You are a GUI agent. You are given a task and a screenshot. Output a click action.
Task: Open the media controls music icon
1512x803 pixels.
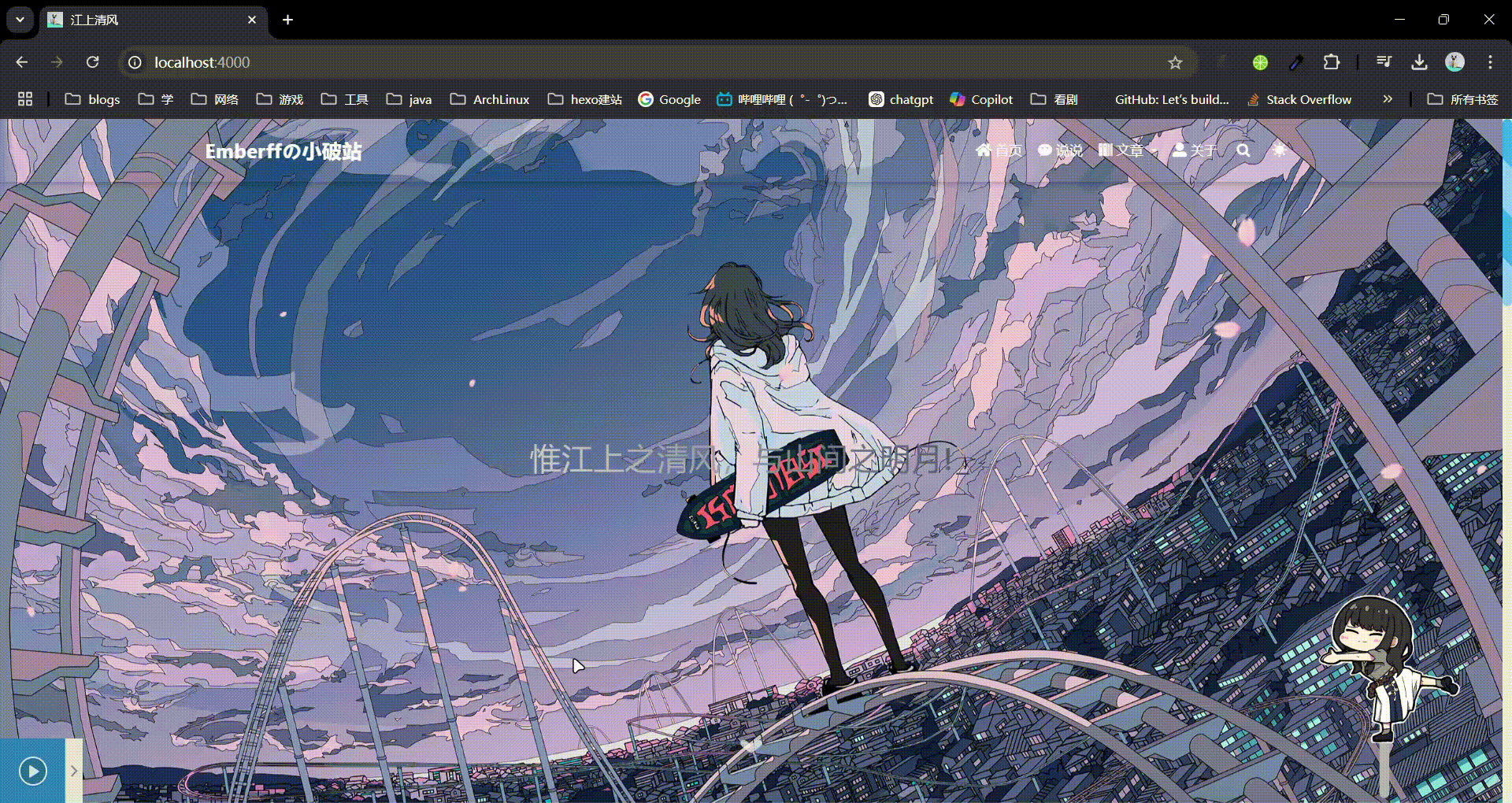tap(1384, 62)
